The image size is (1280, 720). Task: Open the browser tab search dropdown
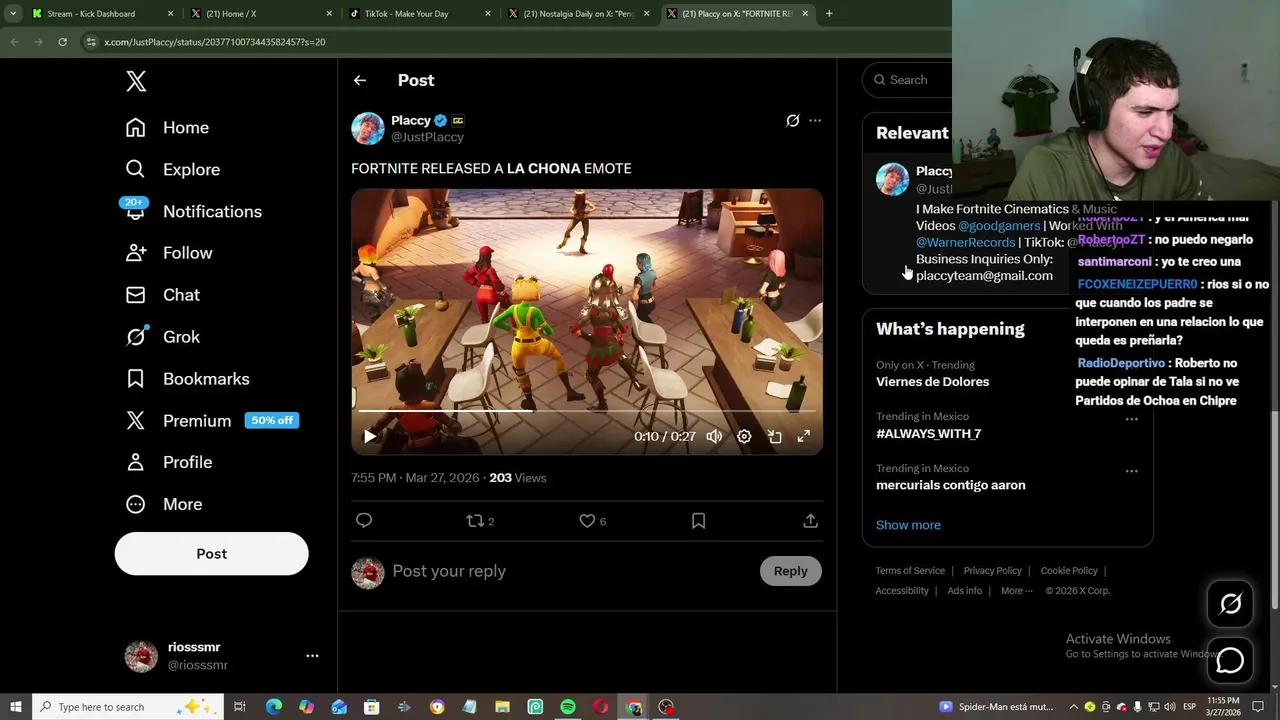[12, 14]
